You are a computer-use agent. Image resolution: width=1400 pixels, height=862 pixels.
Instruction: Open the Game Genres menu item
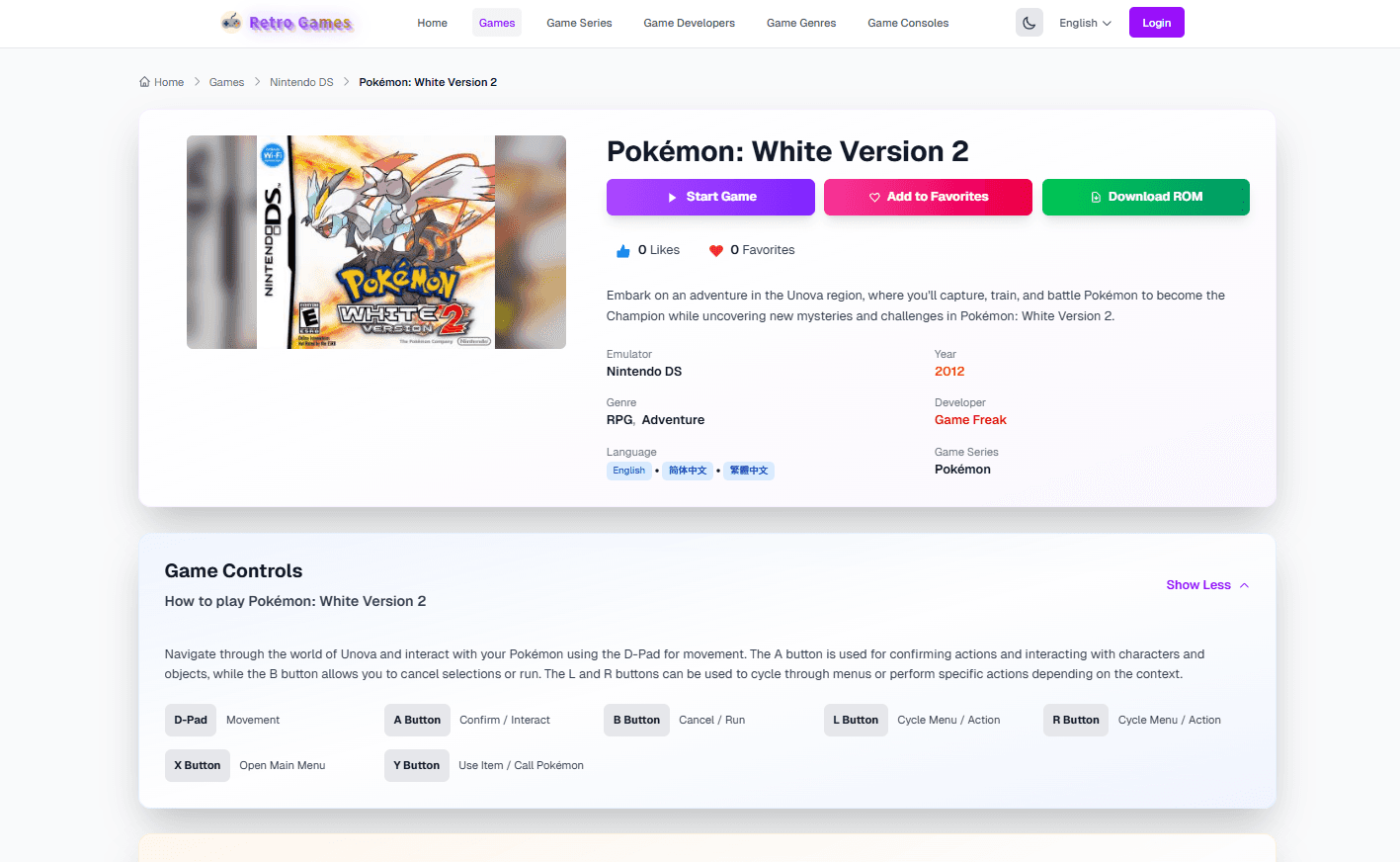click(801, 23)
